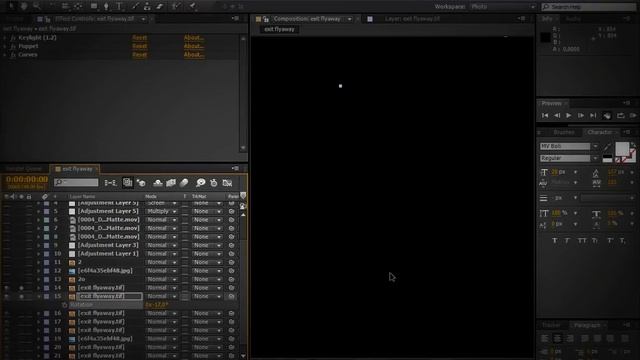Screen dimensions: 640x360
Task: Toggle Hide Shy Layers switch in timeline
Action: pyautogui.click(x=158, y=183)
